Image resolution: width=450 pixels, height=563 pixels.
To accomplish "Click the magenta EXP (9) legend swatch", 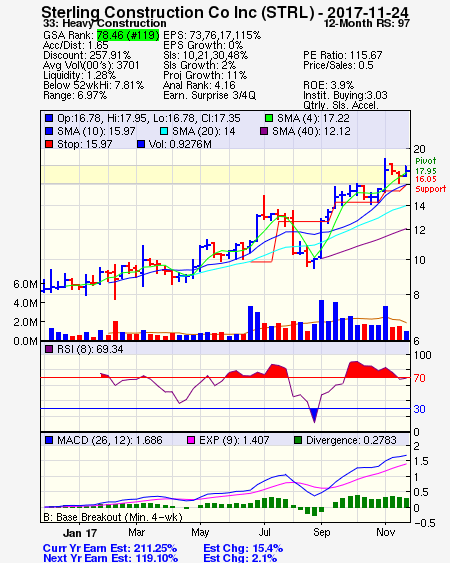I will click(x=191, y=440).
